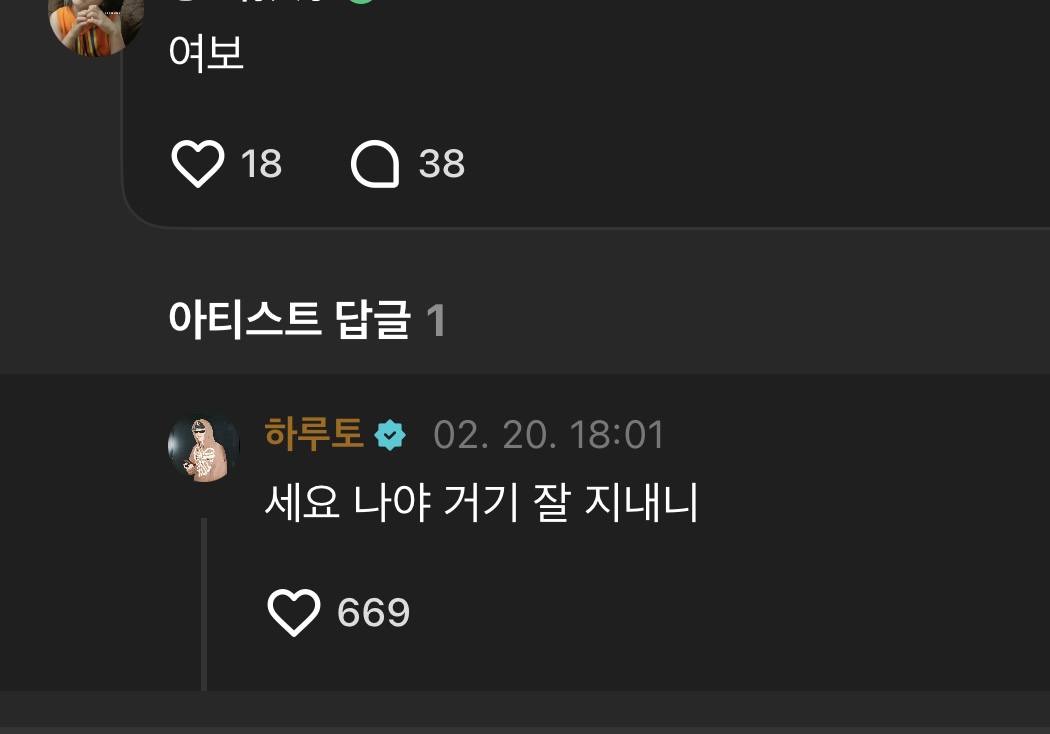Tap the 아티스트 답글 section header
Viewport: 1050px width, 734px height.
click(x=289, y=319)
